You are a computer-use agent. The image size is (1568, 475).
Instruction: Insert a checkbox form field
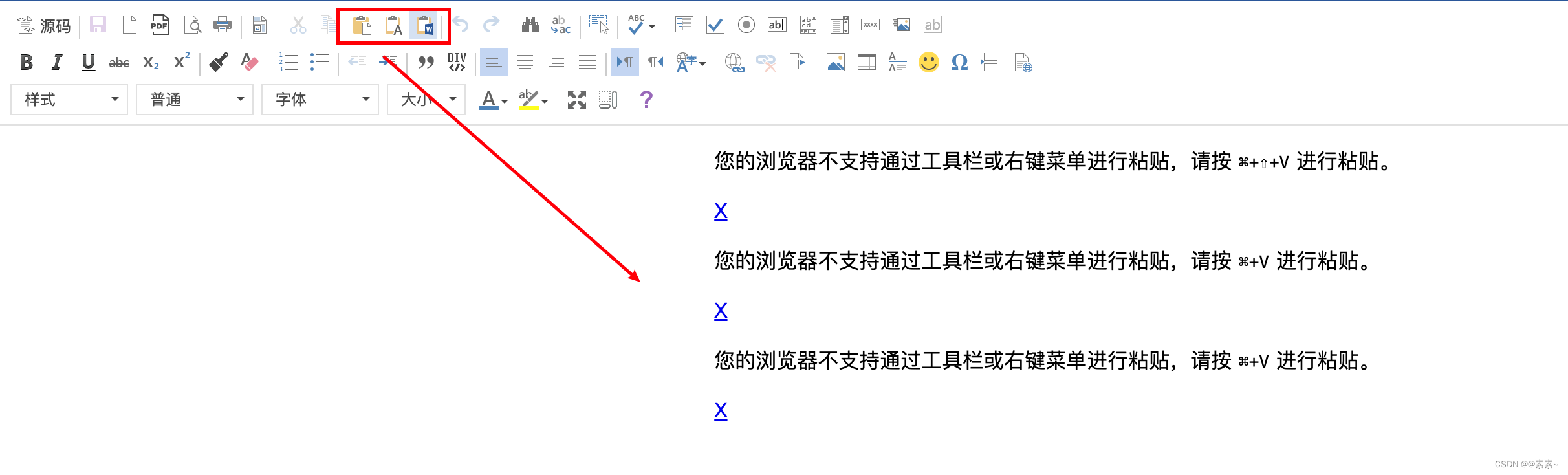[x=715, y=25]
